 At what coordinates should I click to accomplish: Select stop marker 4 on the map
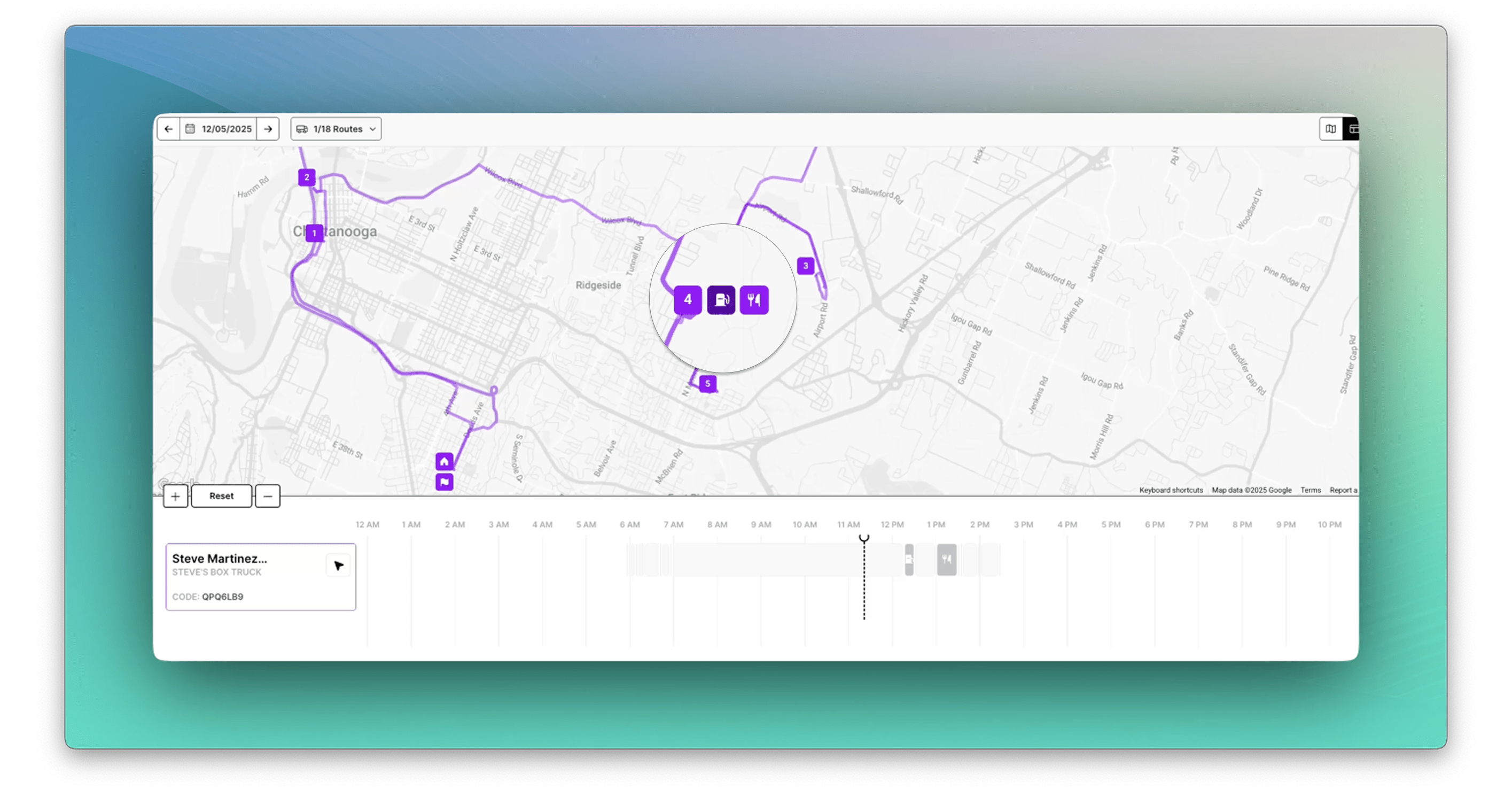[x=687, y=299]
